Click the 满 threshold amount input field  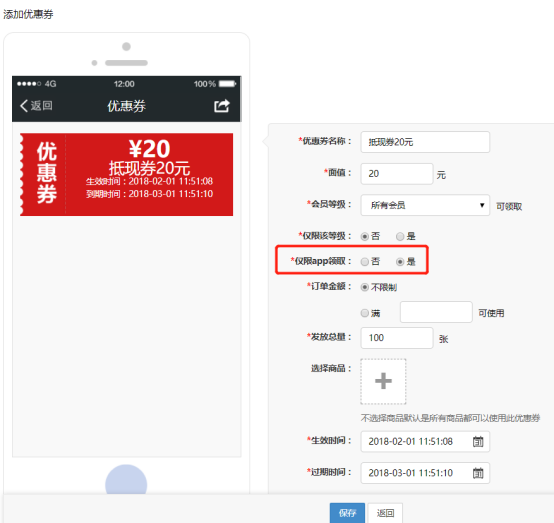coord(436,312)
